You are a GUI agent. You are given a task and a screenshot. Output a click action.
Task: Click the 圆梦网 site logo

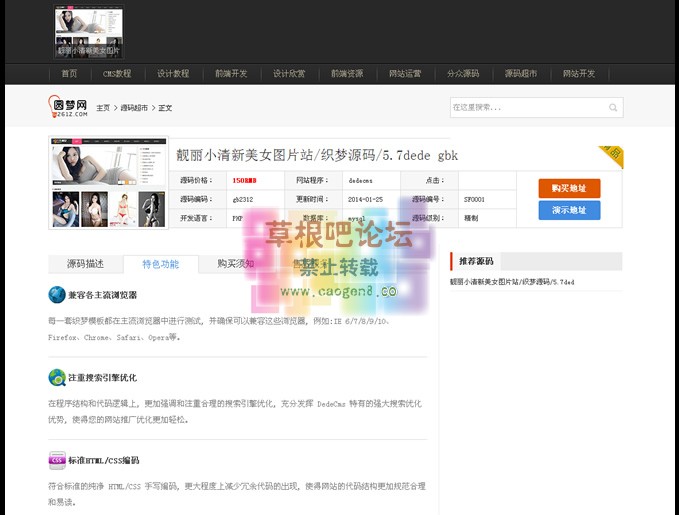click(x=69, y=106)
